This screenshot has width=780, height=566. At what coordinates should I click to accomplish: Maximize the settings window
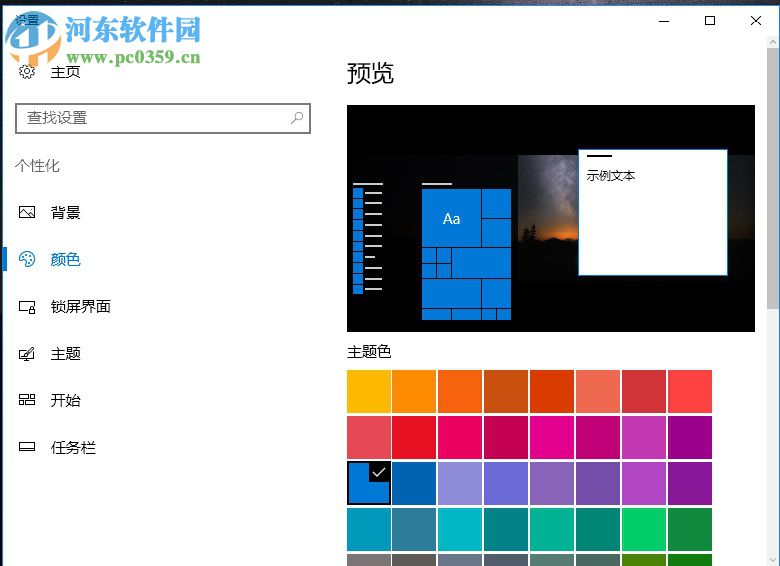point(710,21)
